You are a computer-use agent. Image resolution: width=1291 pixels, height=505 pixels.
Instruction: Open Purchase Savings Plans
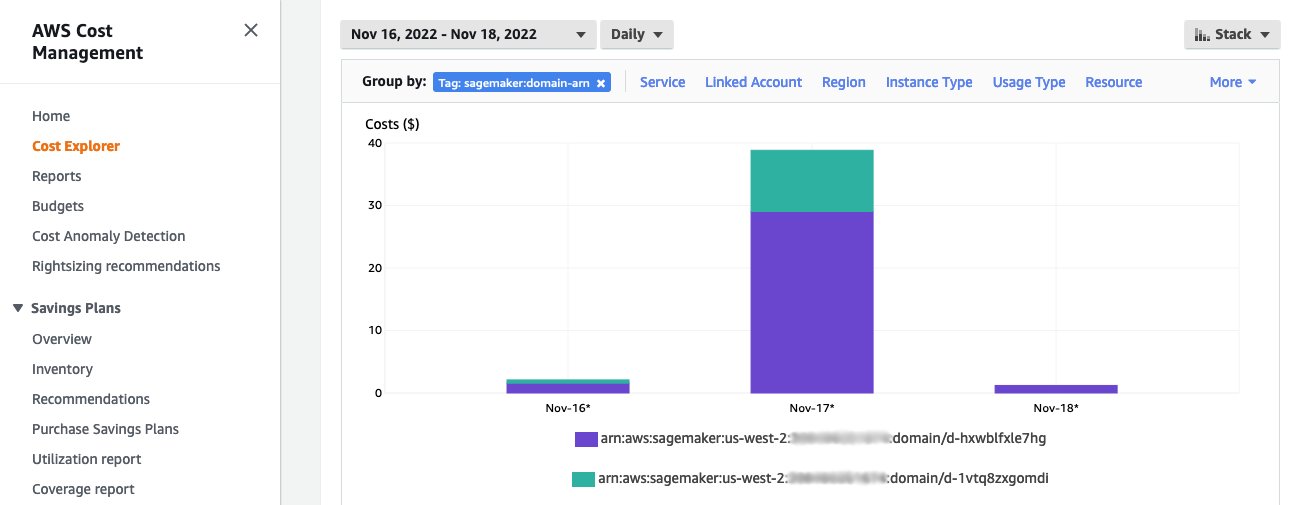(x=106, y=429)
